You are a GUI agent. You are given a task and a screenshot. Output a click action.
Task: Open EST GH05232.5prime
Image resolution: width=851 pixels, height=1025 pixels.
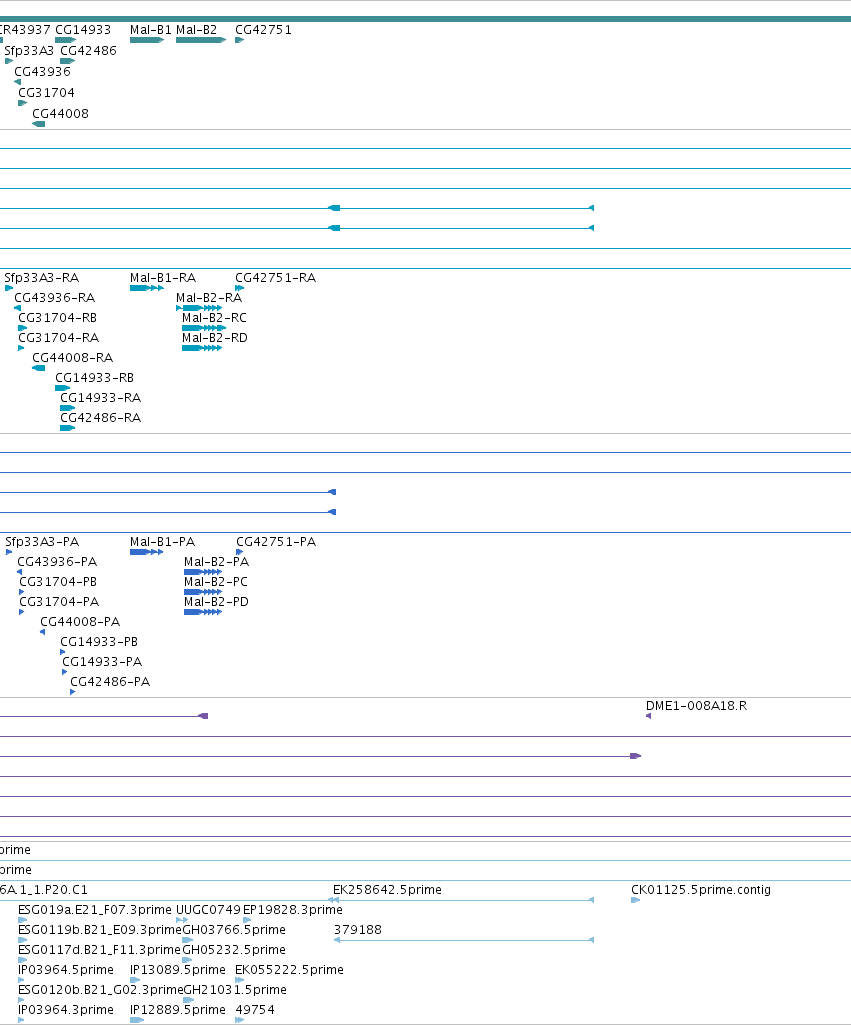[234, 950]
